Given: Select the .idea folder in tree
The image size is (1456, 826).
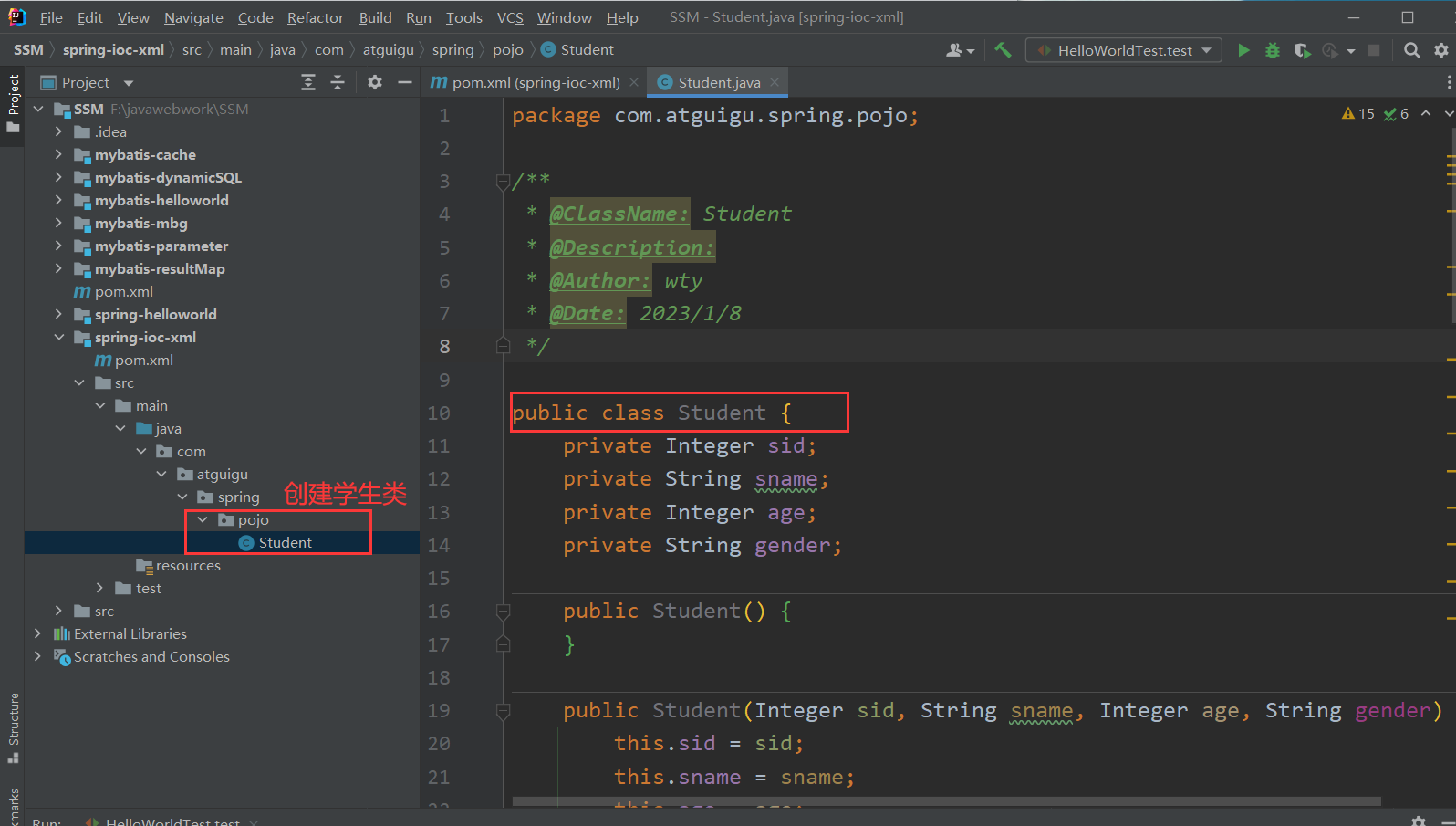Looking at the screenshot, I should [x=110, y=131].
